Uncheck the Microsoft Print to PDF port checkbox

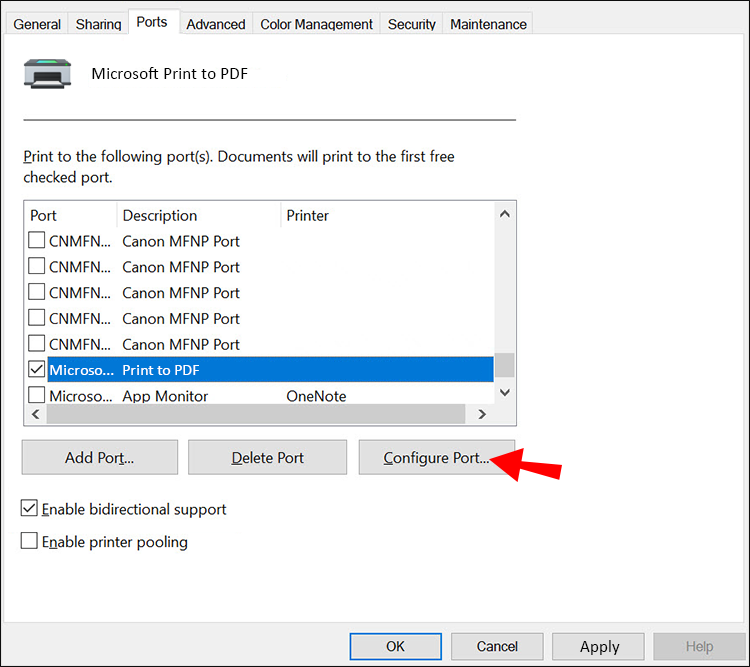36,369
